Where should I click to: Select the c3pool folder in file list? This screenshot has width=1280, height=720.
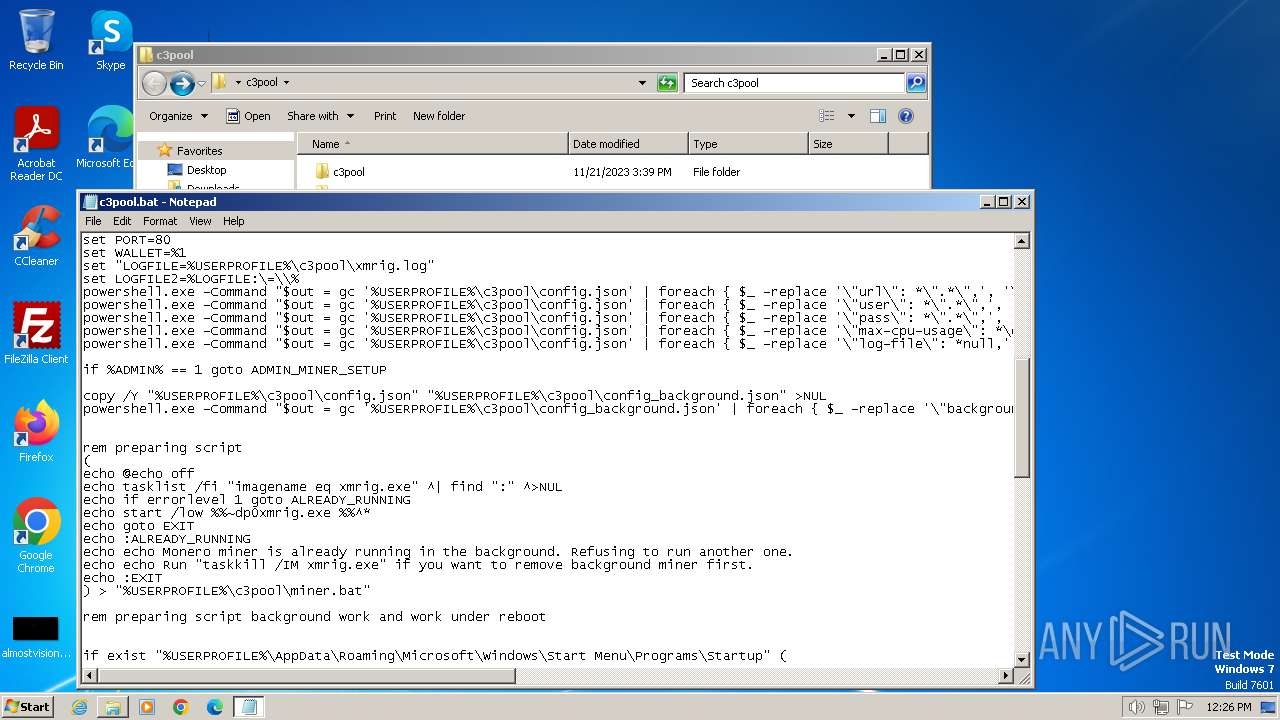[349, 172]
